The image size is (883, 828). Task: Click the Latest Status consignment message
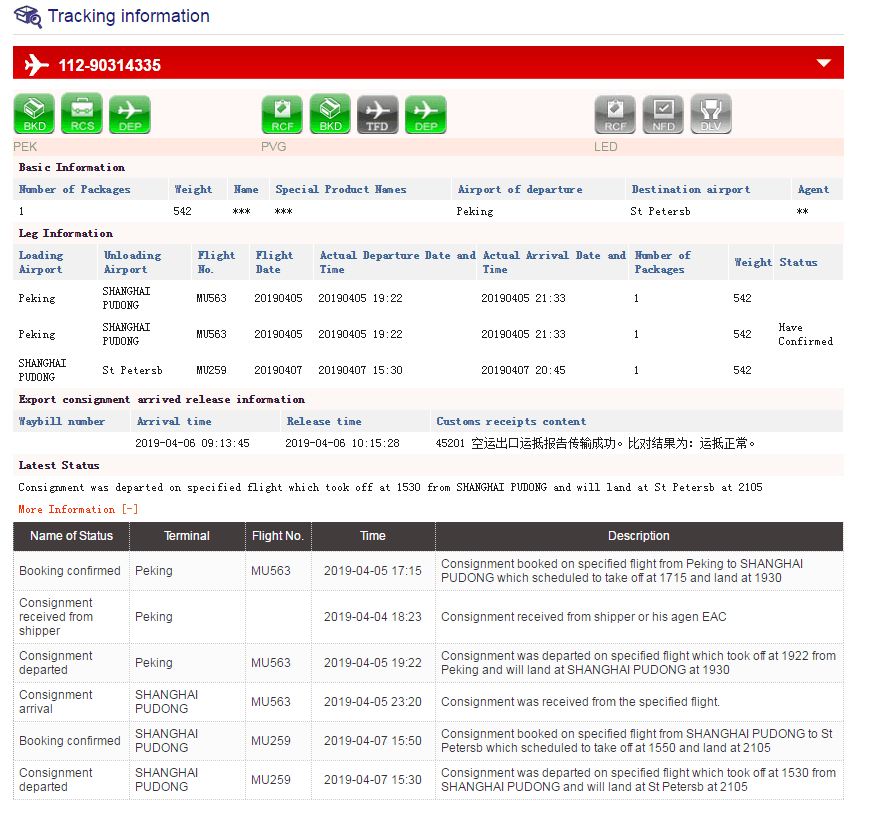390,487
